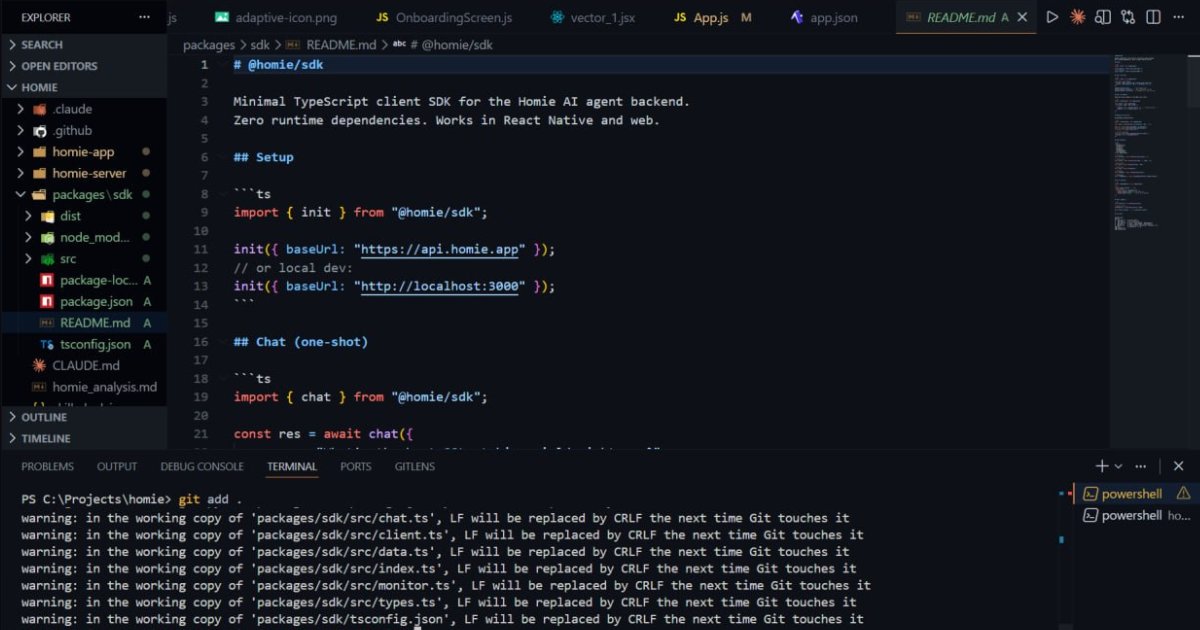Click the '// or local dev:' comment

293,268
